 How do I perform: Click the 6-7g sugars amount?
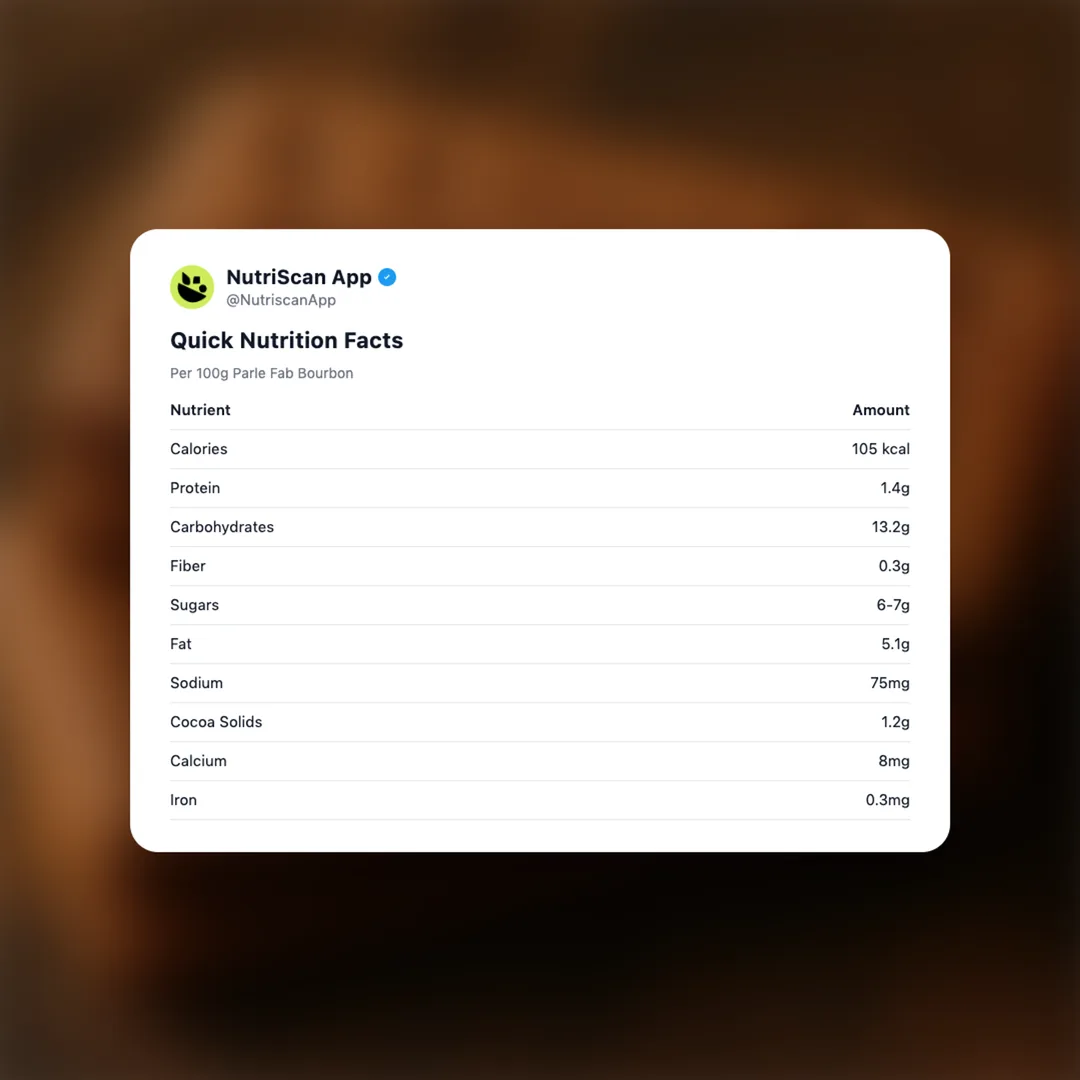(893, 605)
